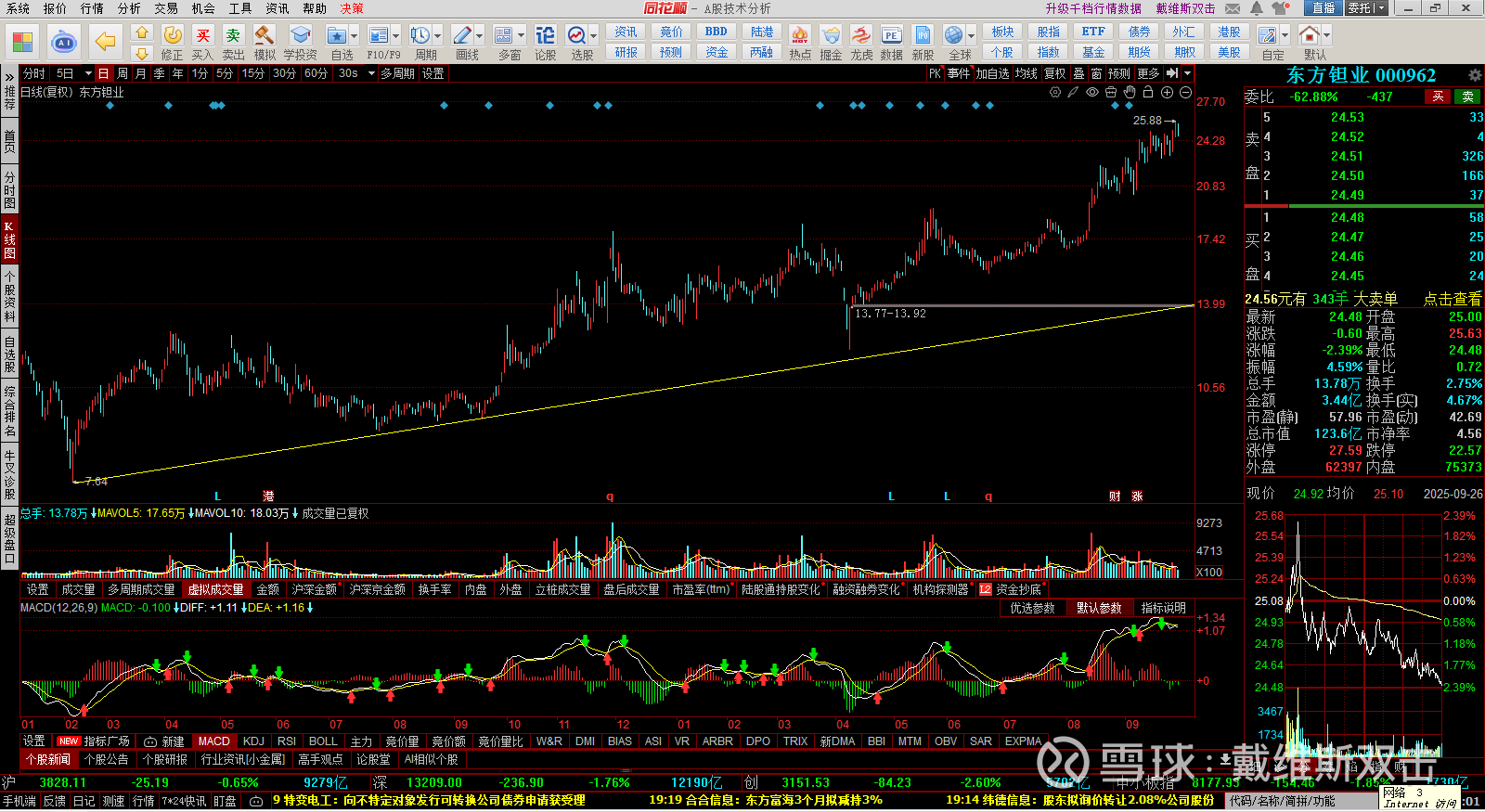The width and height of the screenshot is (1485, 812).
Task: Switch to 月 monthly K-line period
Action: click(140, 73)
